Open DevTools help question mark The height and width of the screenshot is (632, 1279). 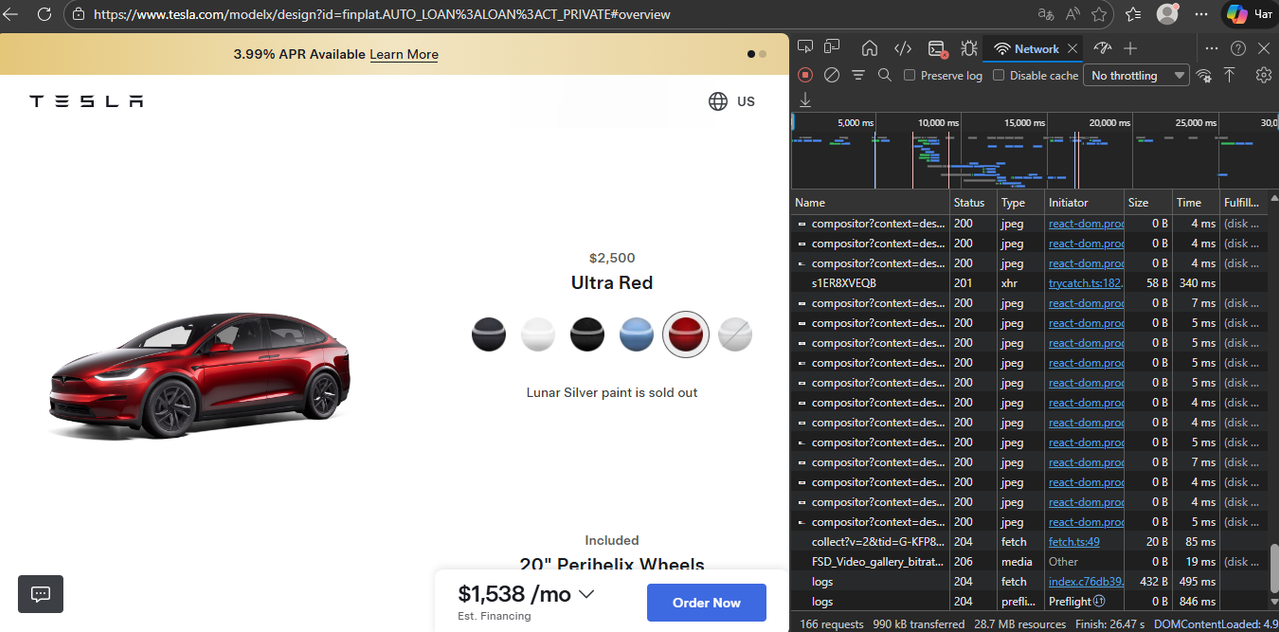click(x=1238, y=48)
